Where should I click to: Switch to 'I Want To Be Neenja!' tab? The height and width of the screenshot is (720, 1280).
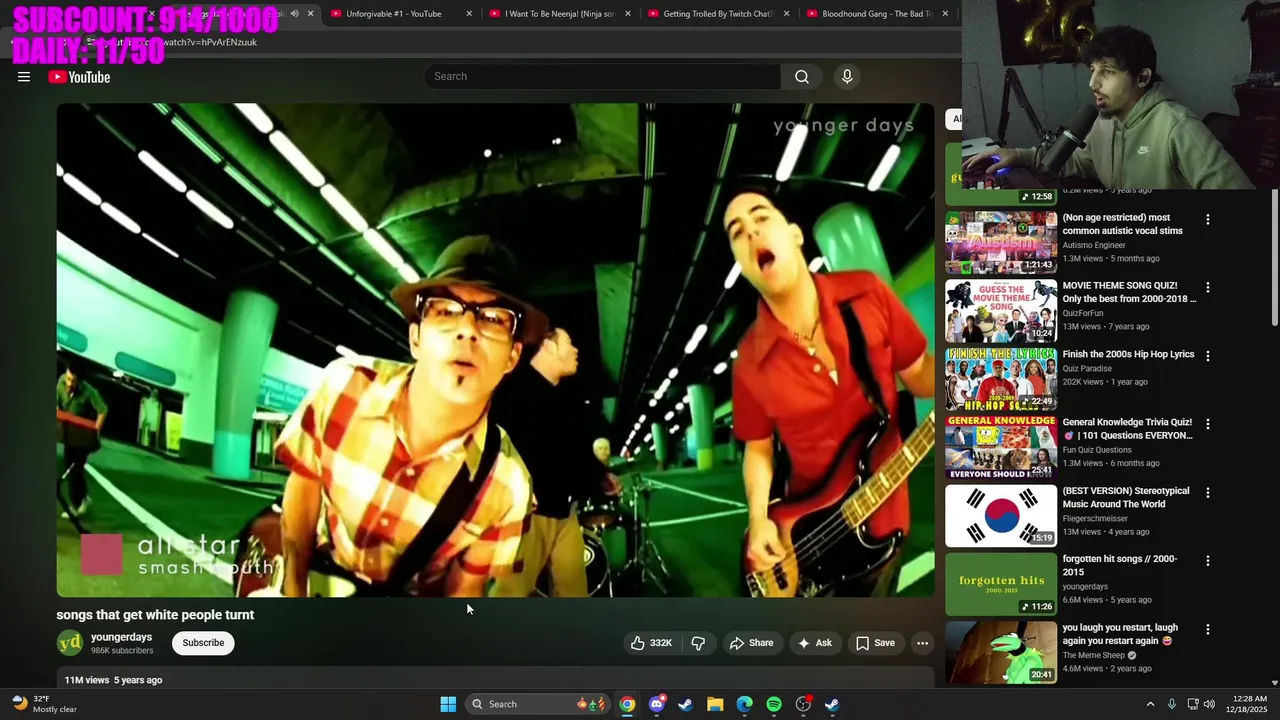559,14
